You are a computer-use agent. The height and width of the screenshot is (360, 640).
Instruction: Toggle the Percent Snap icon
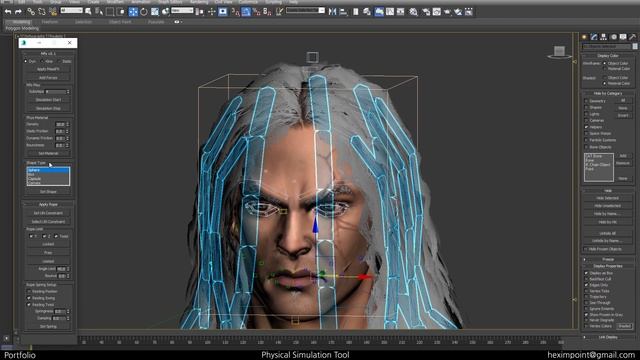pos(257,12)
